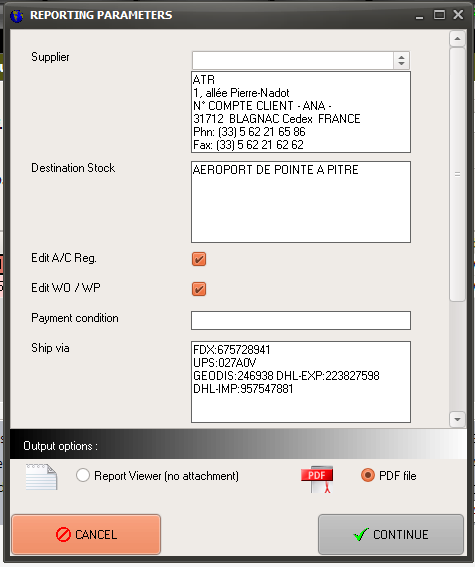Click the 'FDX:675728941' line
This screenshot has width=475, height=567.
click(x=232, y=350)
